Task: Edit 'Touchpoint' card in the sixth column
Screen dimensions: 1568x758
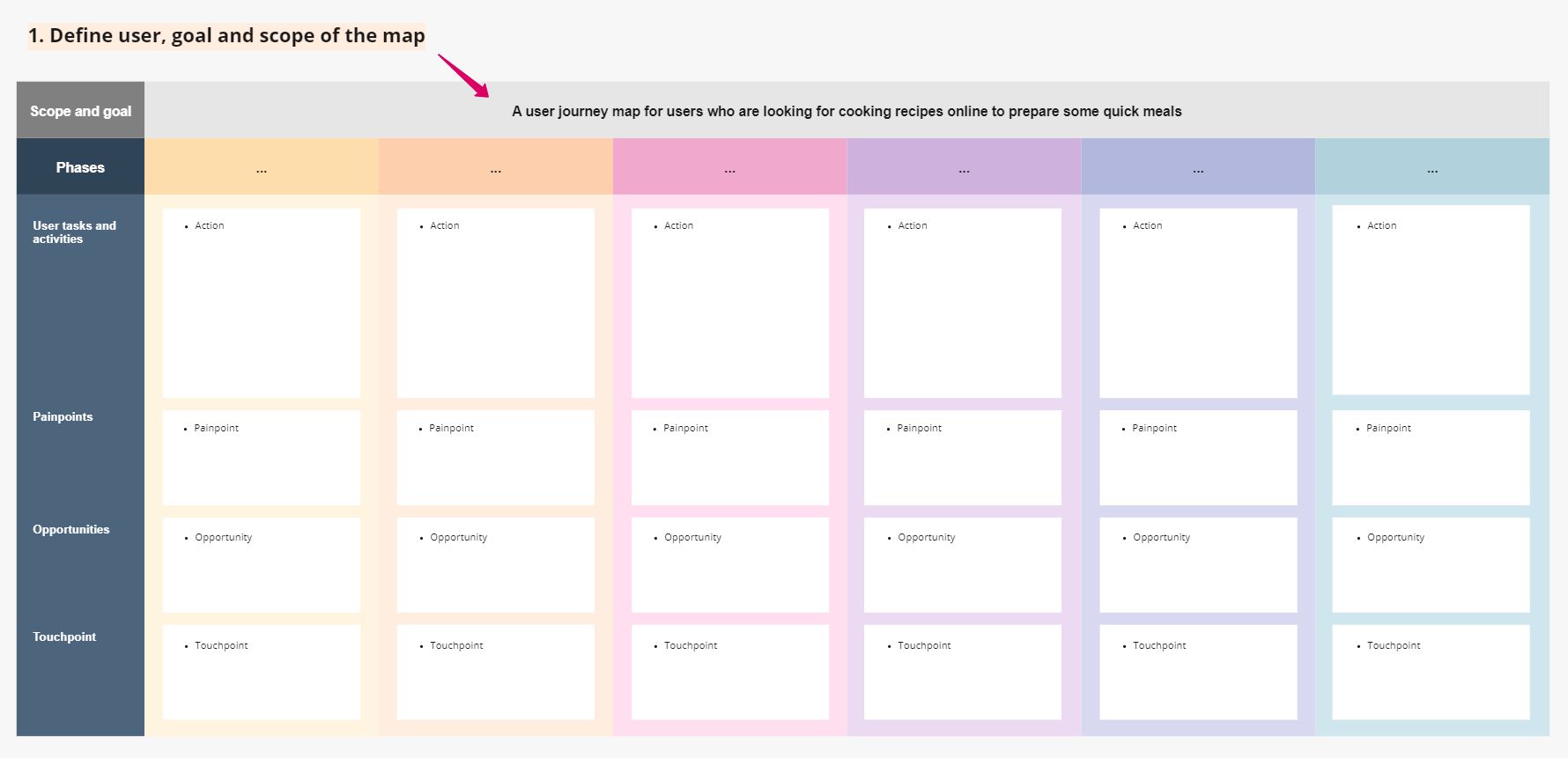Action: coord(1431,672)
